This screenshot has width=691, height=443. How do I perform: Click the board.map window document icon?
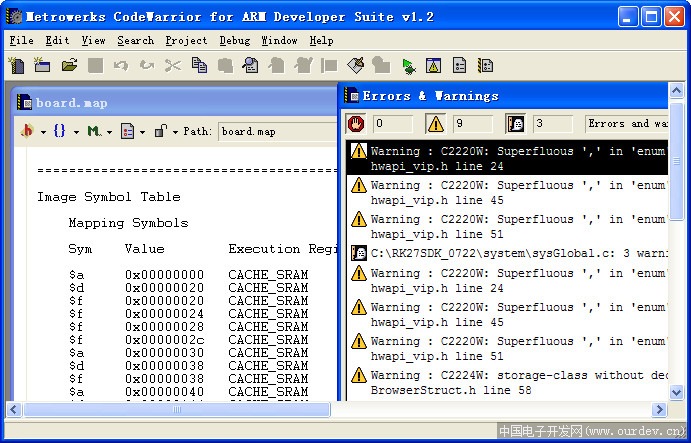(x=25, y=102)
